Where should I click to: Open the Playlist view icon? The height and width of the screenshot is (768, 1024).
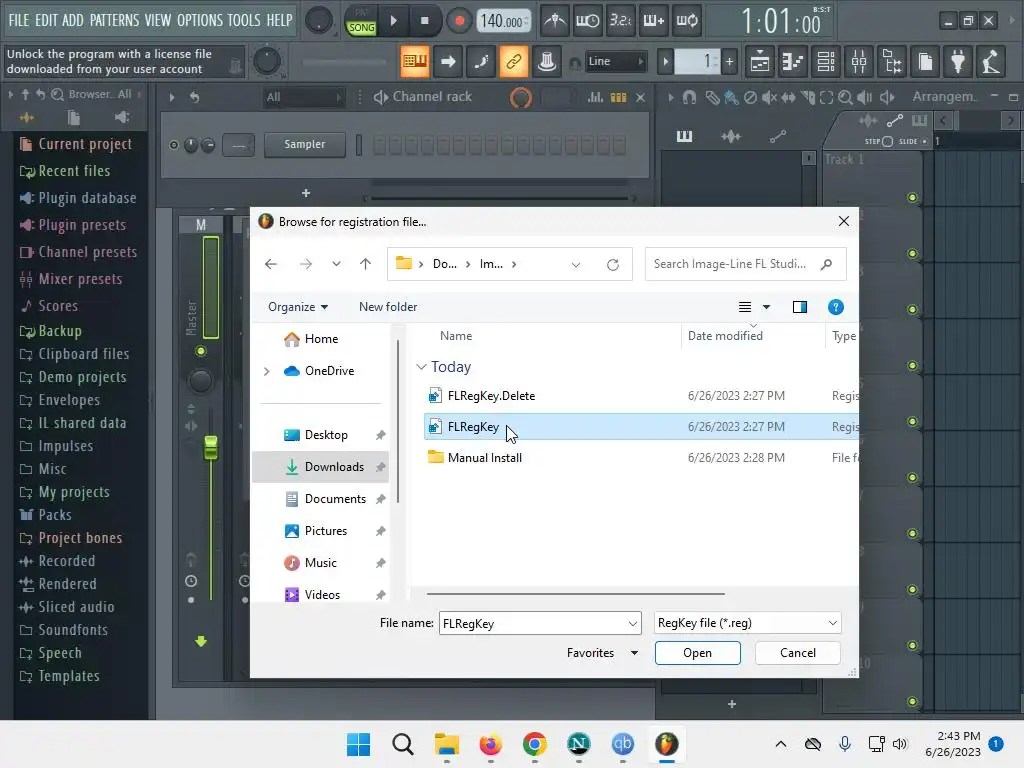tap(760, 61)
